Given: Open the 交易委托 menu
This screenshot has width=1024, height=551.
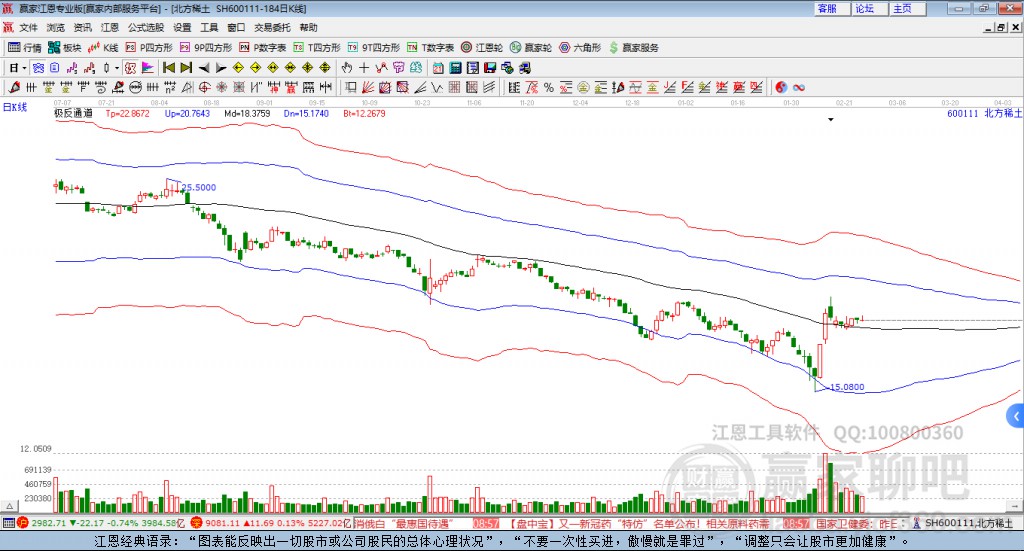Looking at the screenshot, I should (272, 27).
